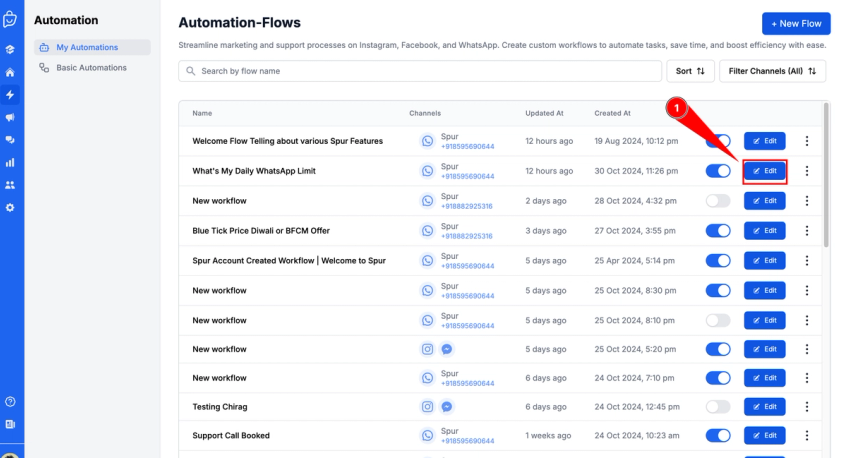The image size is (846, 458).
Task: Select My Automations in side menu
Action: click(x=92, y=47)
